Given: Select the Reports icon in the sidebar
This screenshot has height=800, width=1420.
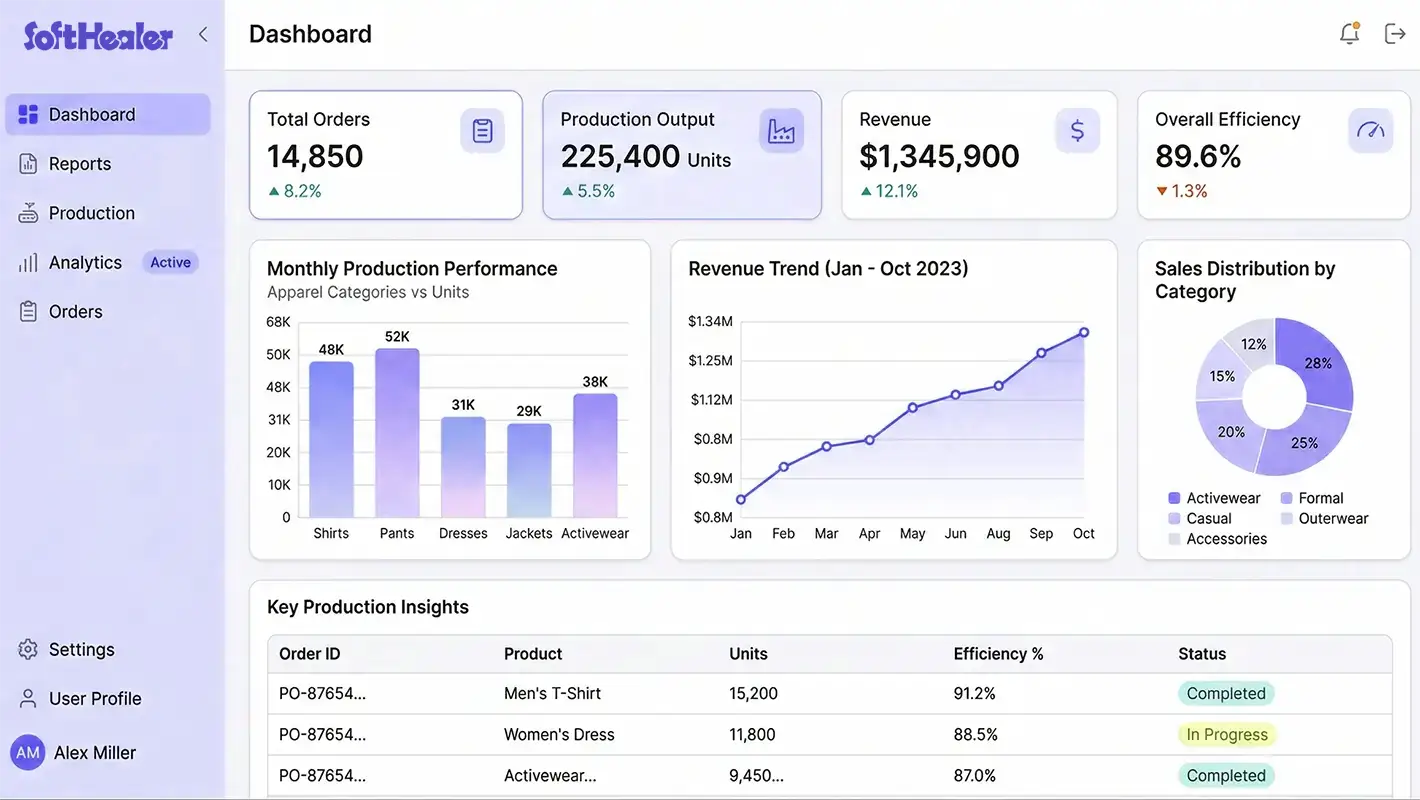Looking at the screenshot, I should [28, 163].
